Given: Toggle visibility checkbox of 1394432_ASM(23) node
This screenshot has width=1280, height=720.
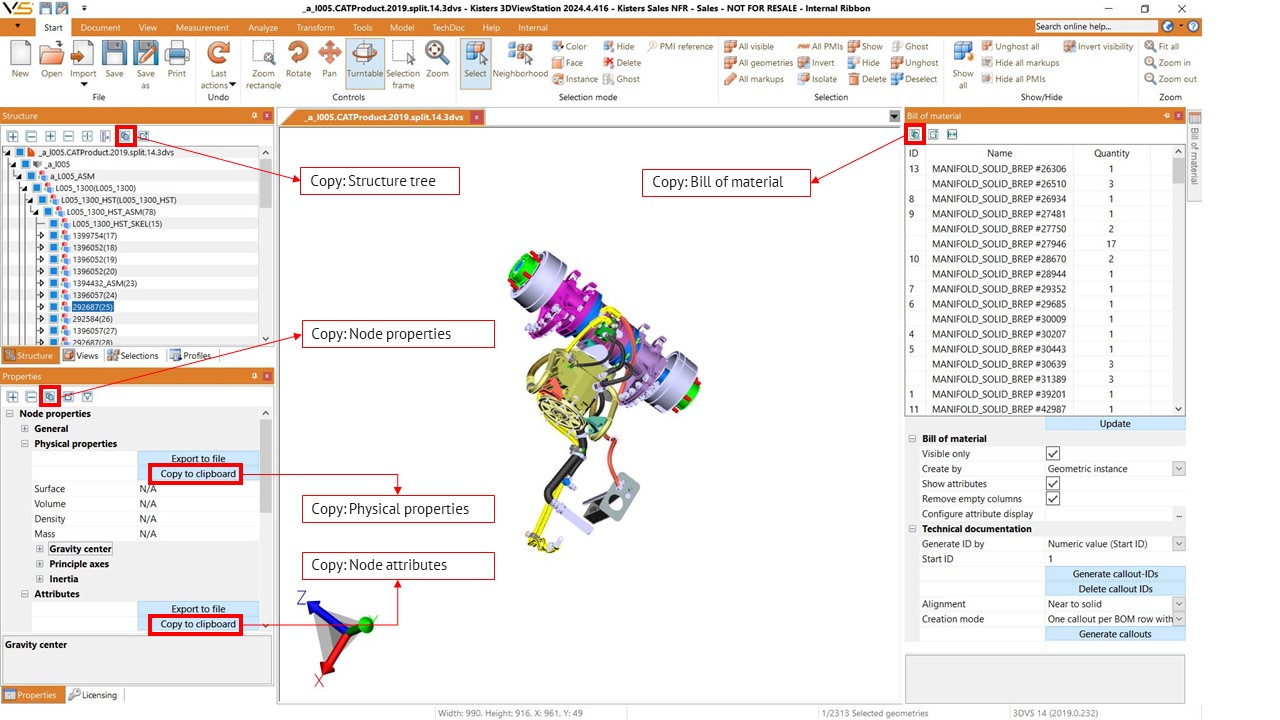Looking at the screenshot, I should click(x=54, y=284).
